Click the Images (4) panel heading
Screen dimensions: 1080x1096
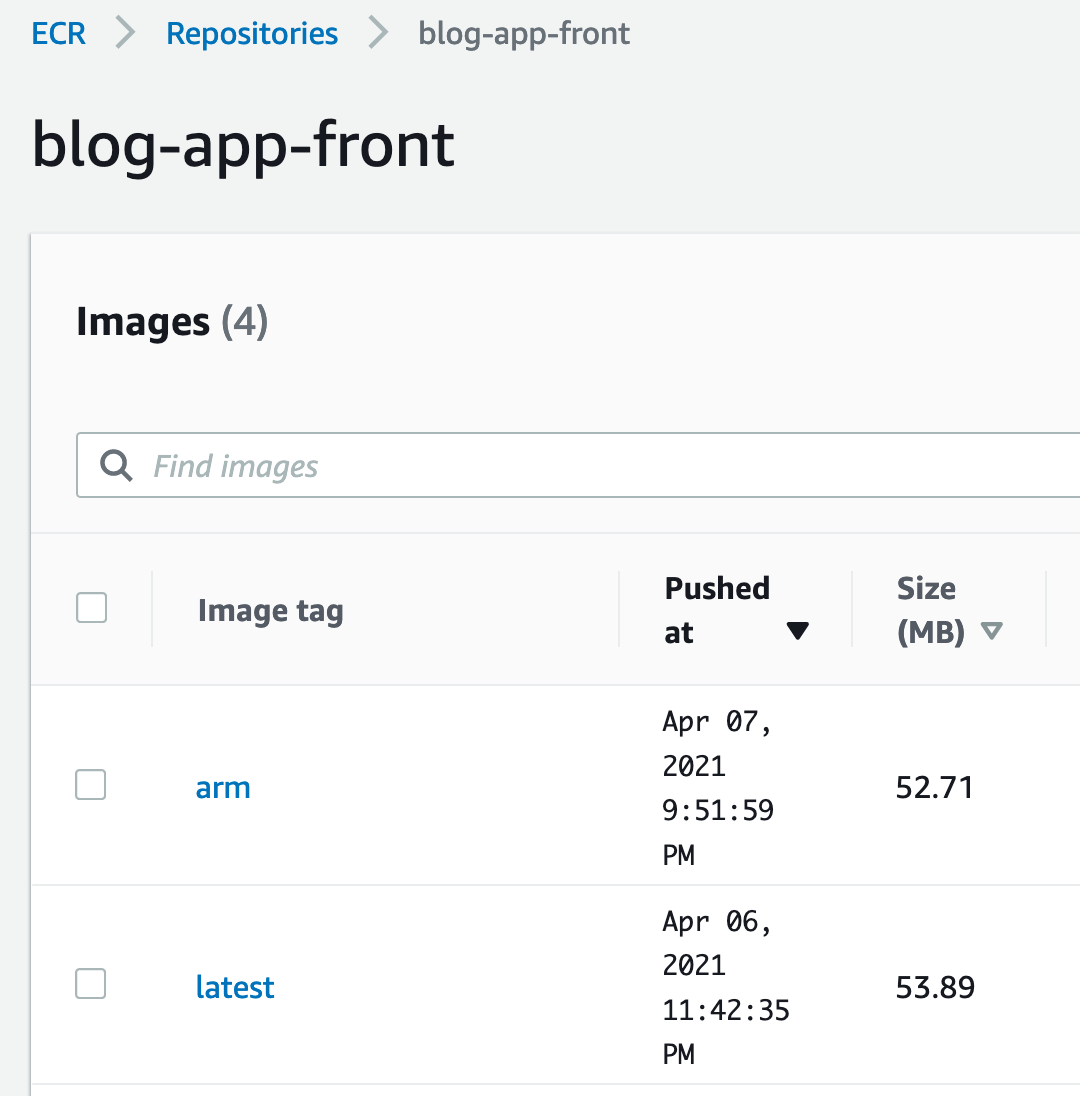[172, 322]
